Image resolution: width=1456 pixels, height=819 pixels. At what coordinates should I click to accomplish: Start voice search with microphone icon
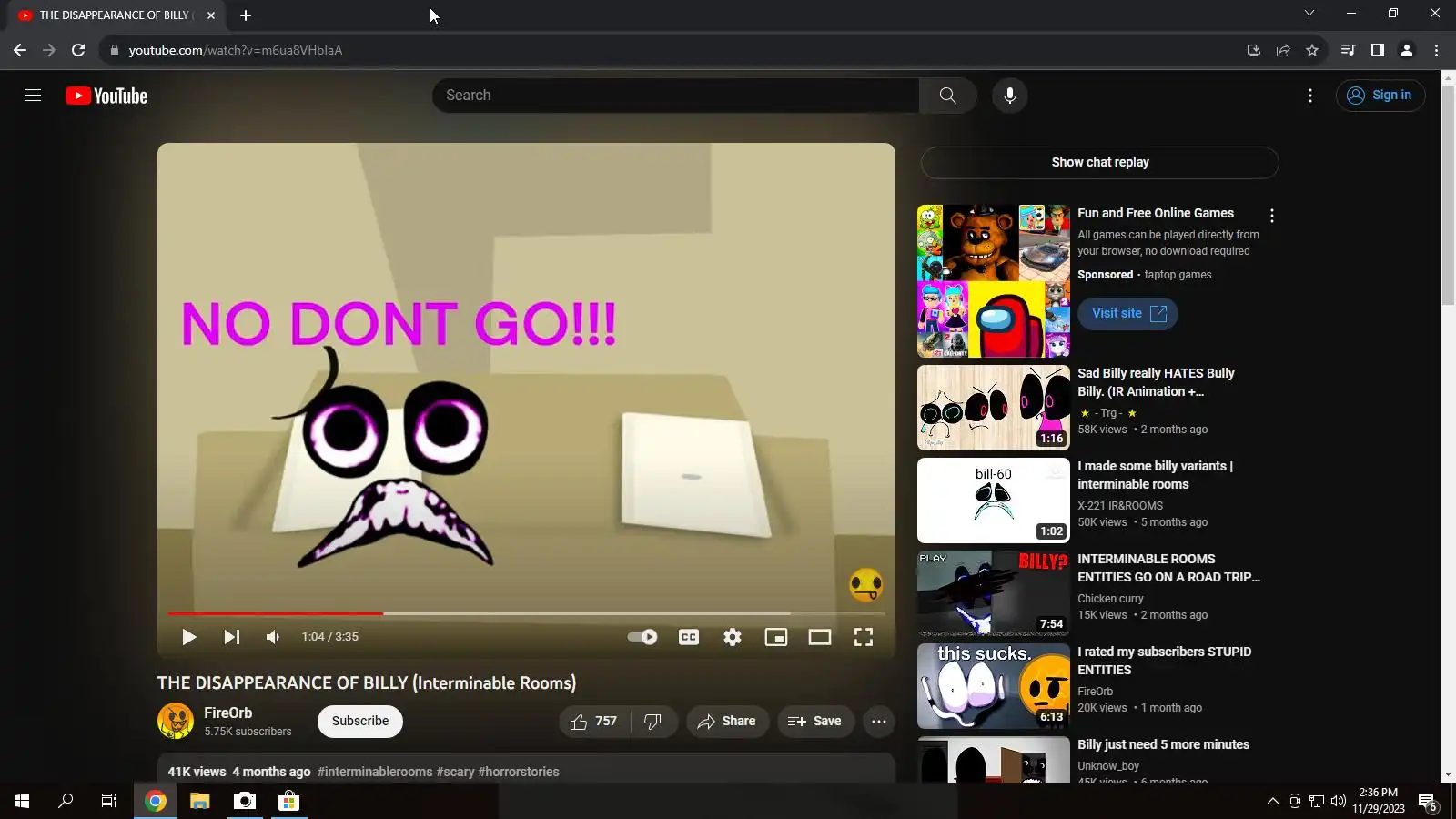(1010, 96)
